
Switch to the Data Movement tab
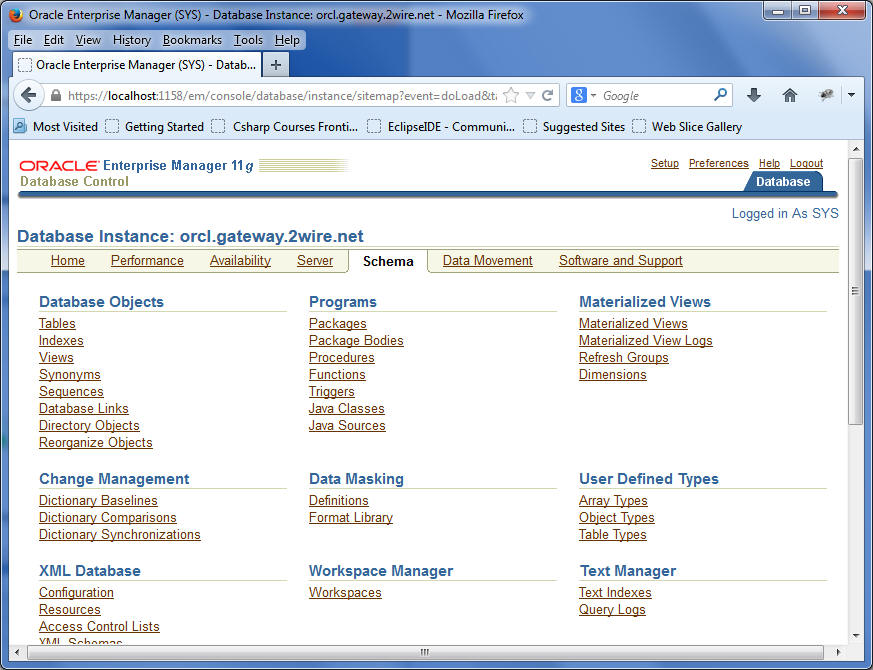(x=487, y=261)
